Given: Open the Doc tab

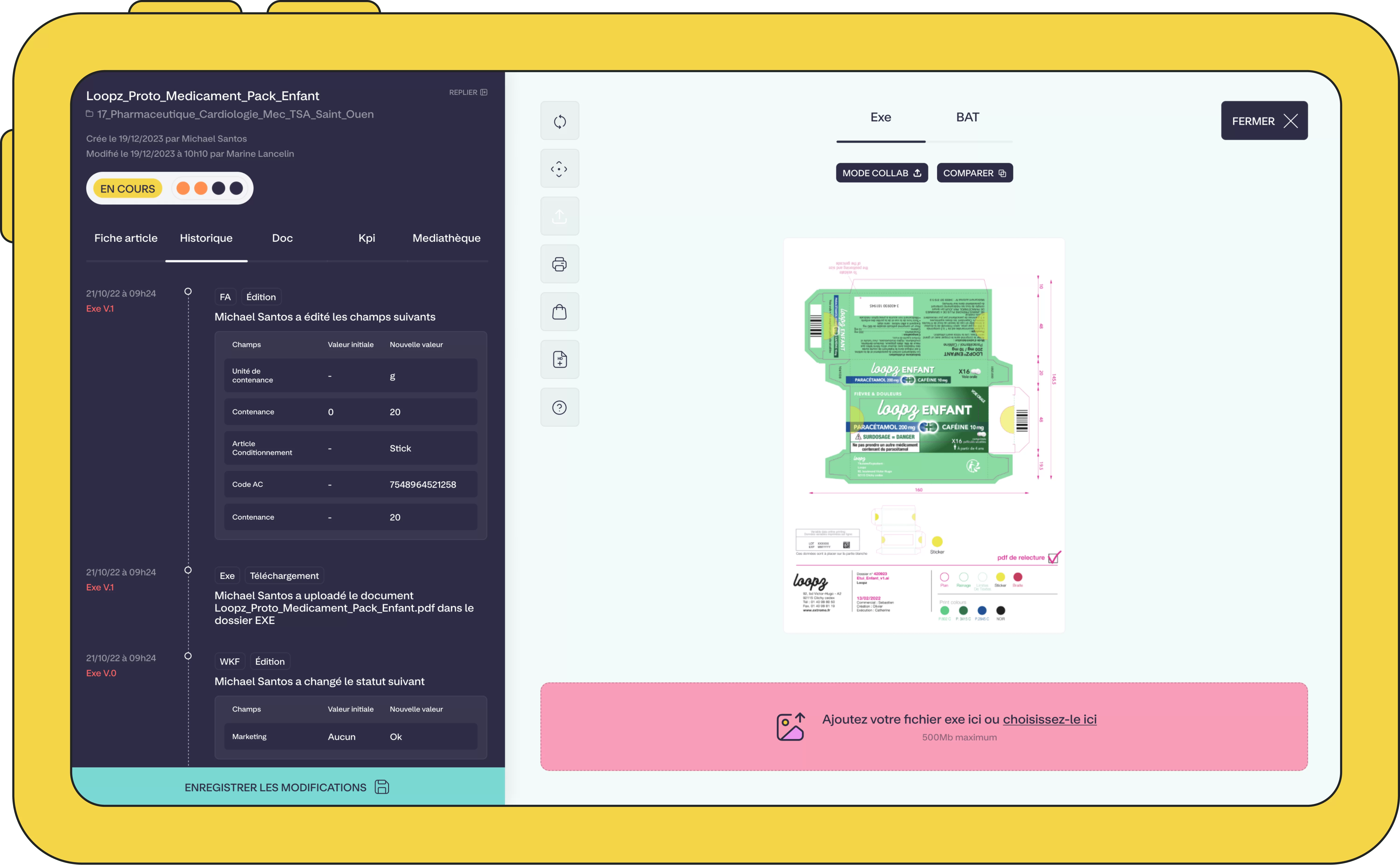Looking at the screenshot, I should click(x=282, y=238).
